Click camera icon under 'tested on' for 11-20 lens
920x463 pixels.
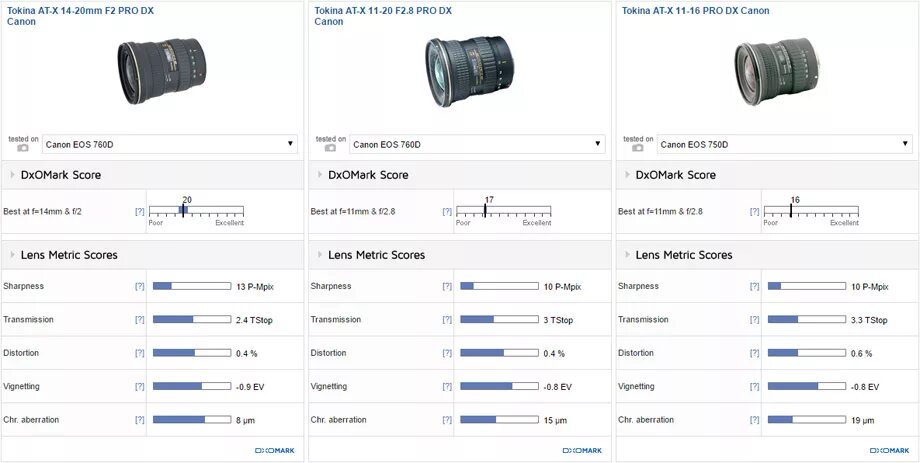pos(330,148)
